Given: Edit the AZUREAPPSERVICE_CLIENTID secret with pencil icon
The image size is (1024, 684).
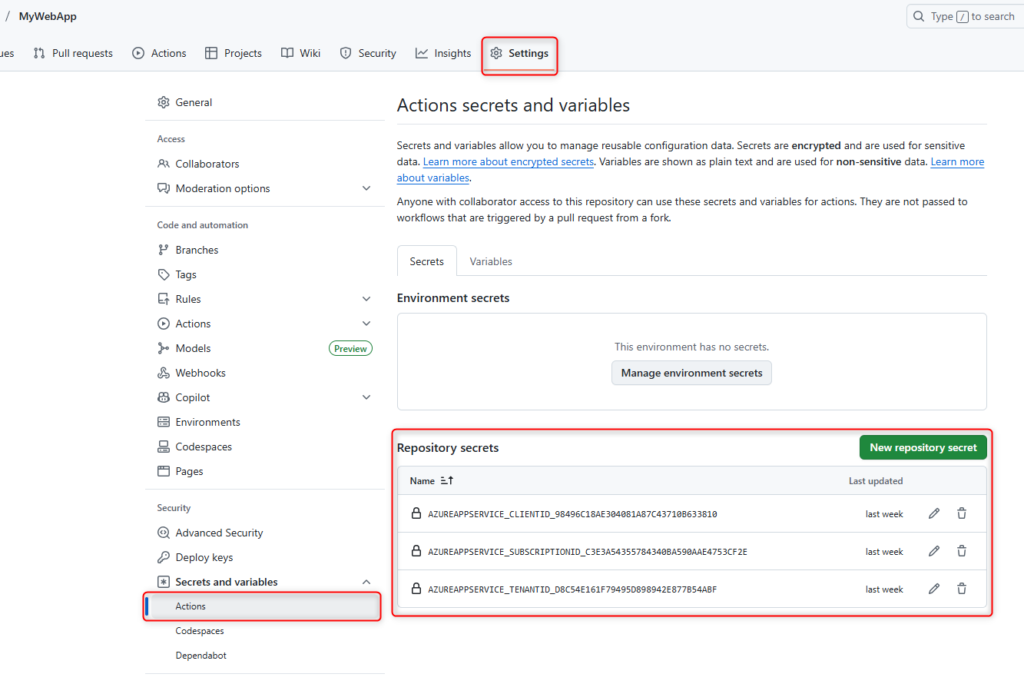Looking at the screenshot, I should click(934, 513).
